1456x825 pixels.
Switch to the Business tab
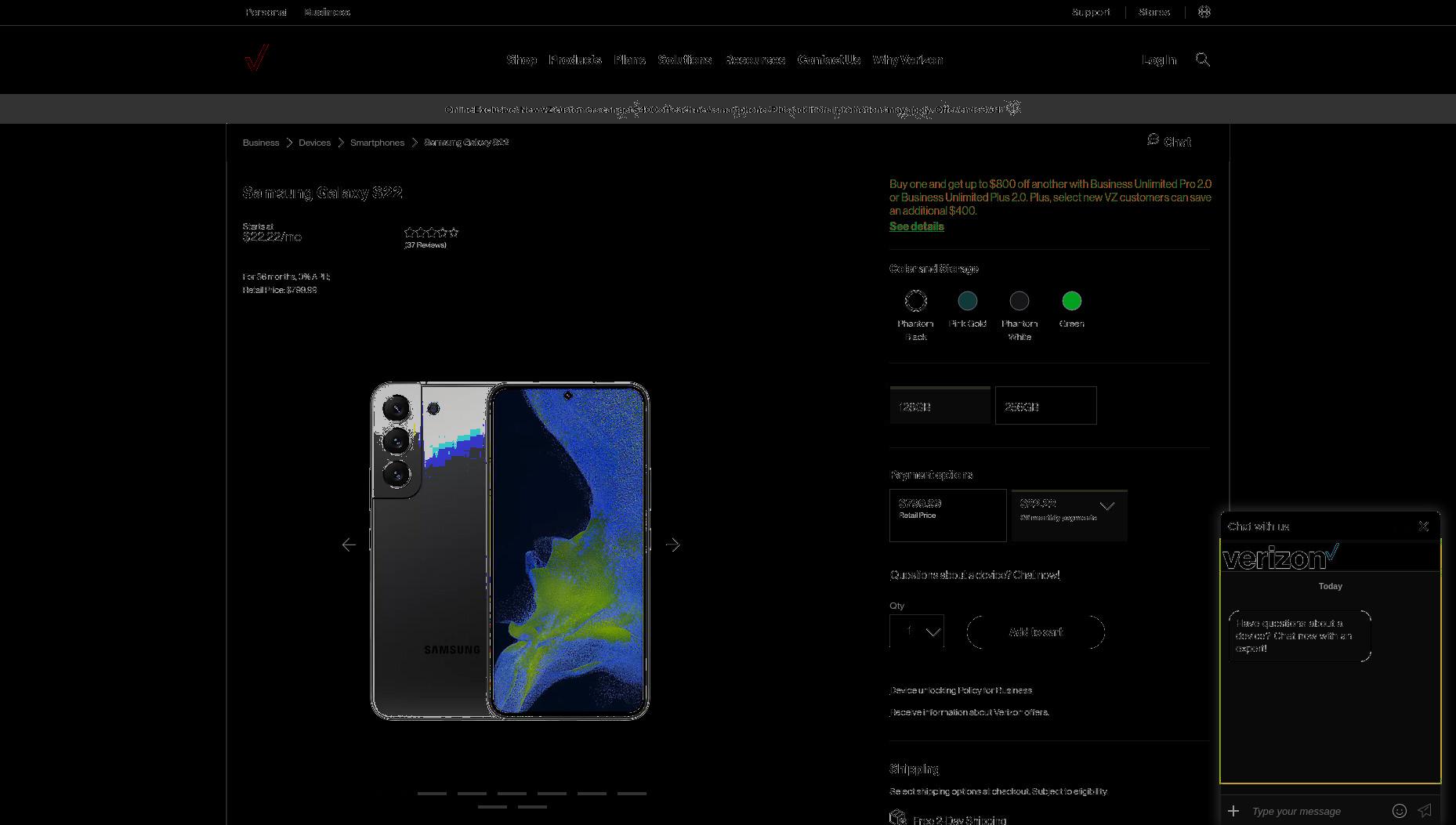pyautogui.click(x=328, y=12)
